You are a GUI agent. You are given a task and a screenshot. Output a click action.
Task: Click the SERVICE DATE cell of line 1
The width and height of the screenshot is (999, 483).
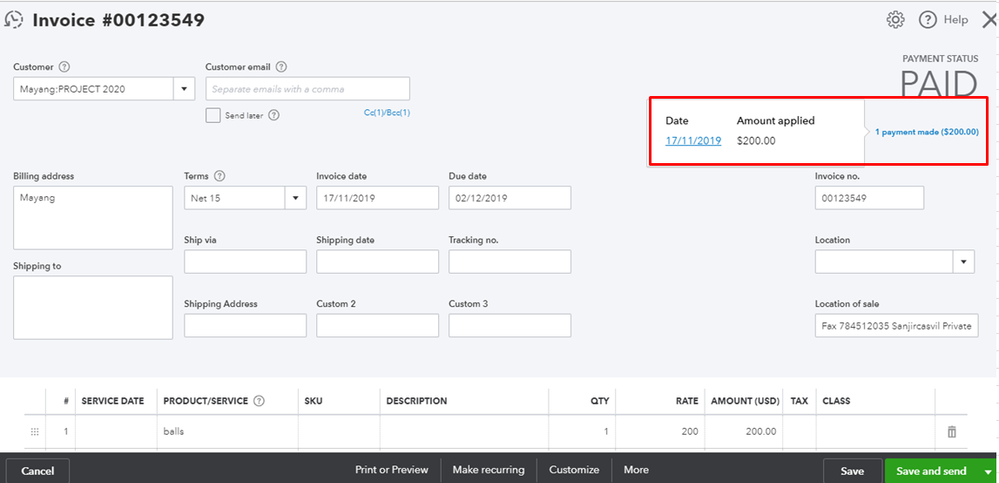pos(116,431)
